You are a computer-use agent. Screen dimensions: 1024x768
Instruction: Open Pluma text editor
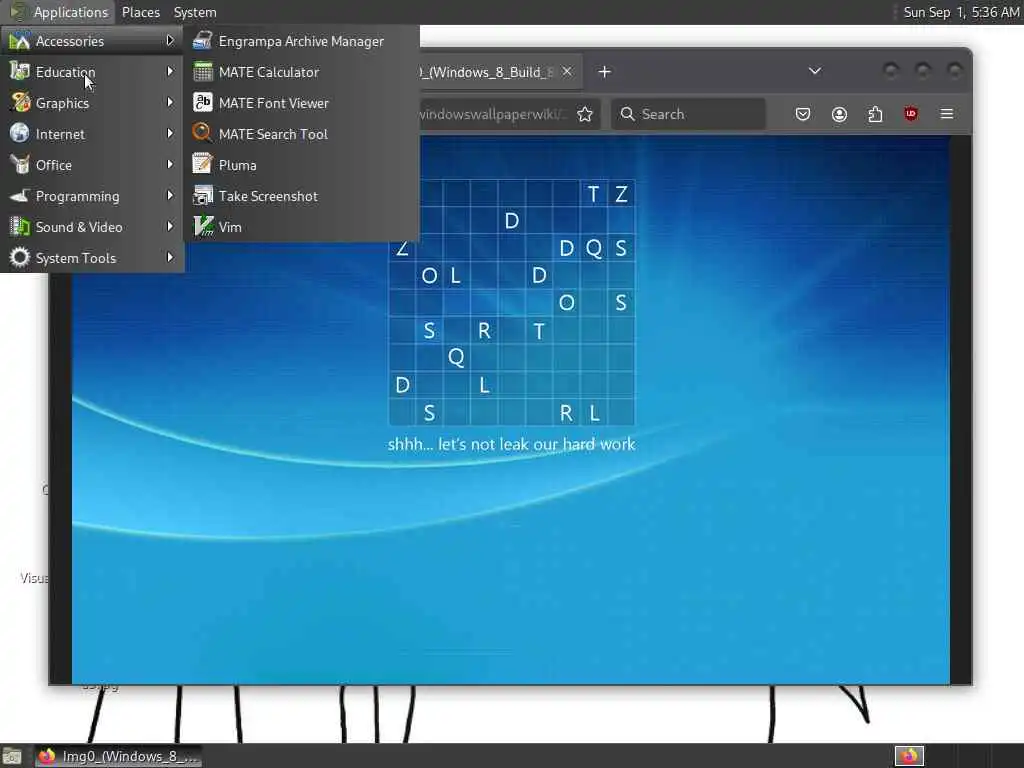click(301, 165)
